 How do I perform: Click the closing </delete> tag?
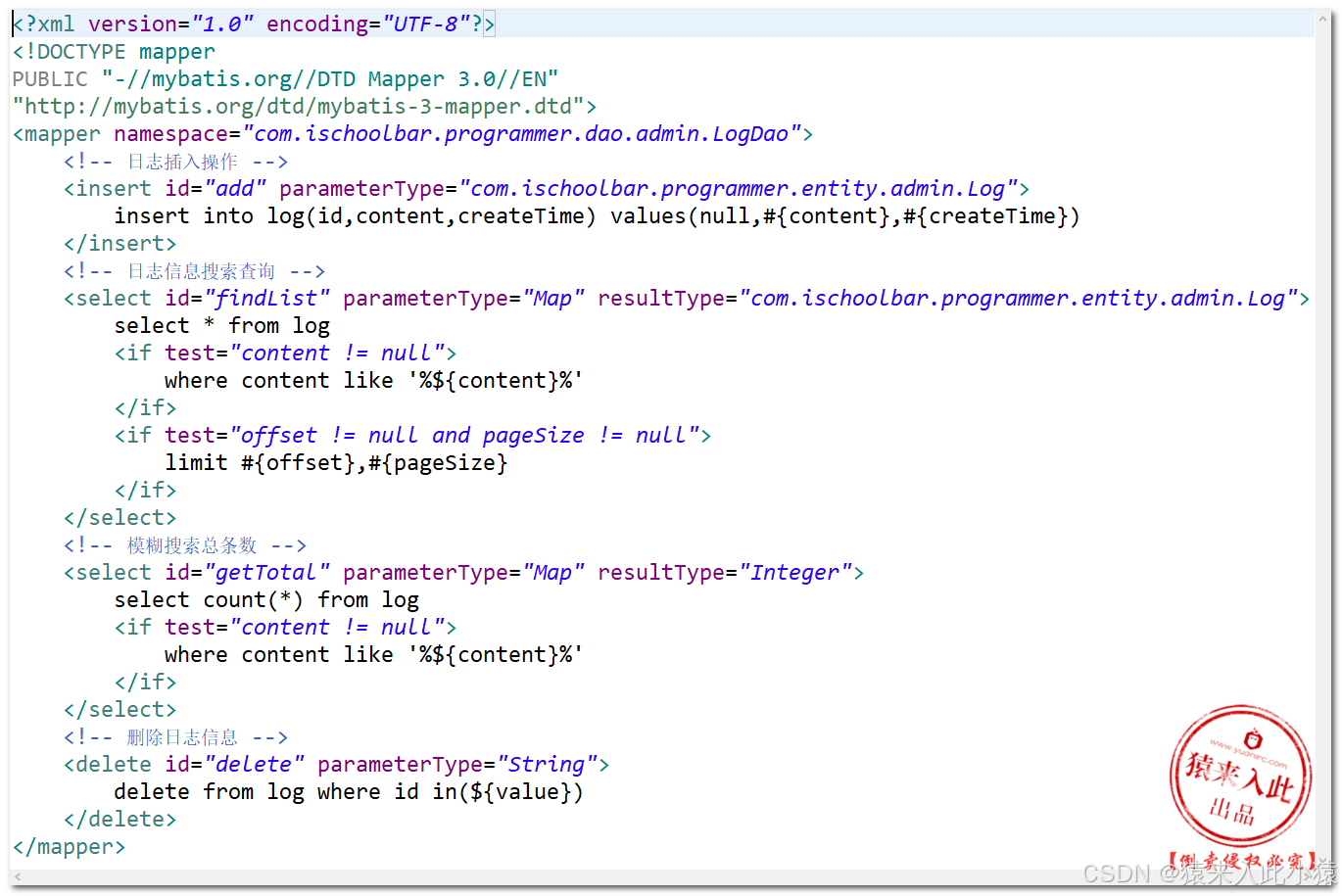120,819
